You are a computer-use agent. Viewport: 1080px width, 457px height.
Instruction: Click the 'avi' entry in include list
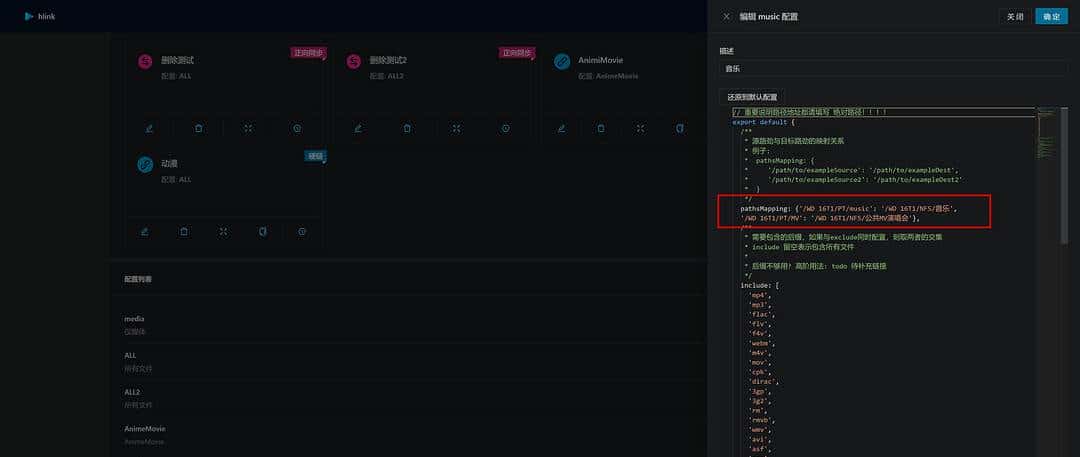click(x=761, y=439)
